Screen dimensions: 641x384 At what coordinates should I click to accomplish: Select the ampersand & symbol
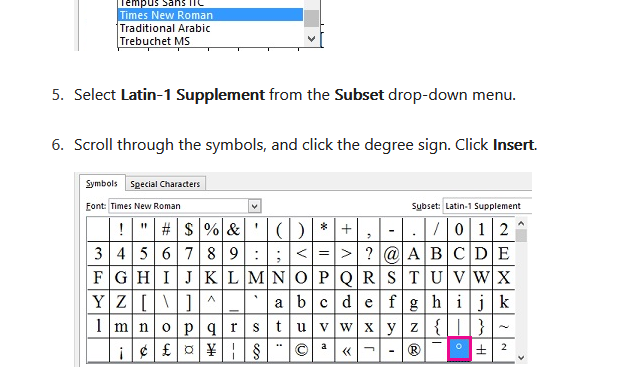234,229
